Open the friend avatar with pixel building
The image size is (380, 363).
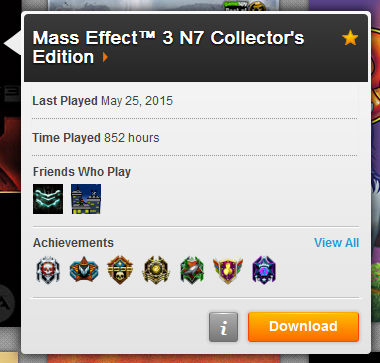[x=86, y=199]
